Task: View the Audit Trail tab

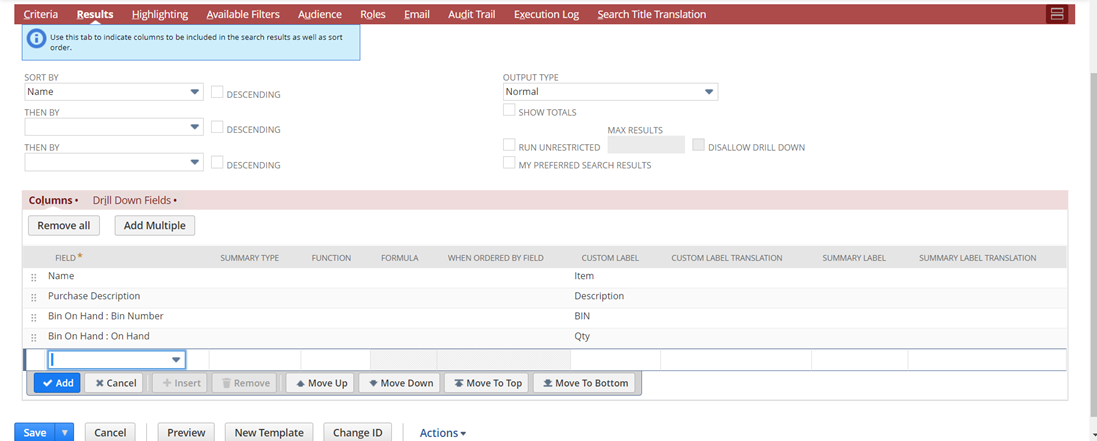Action: click(x=472, y=14)
